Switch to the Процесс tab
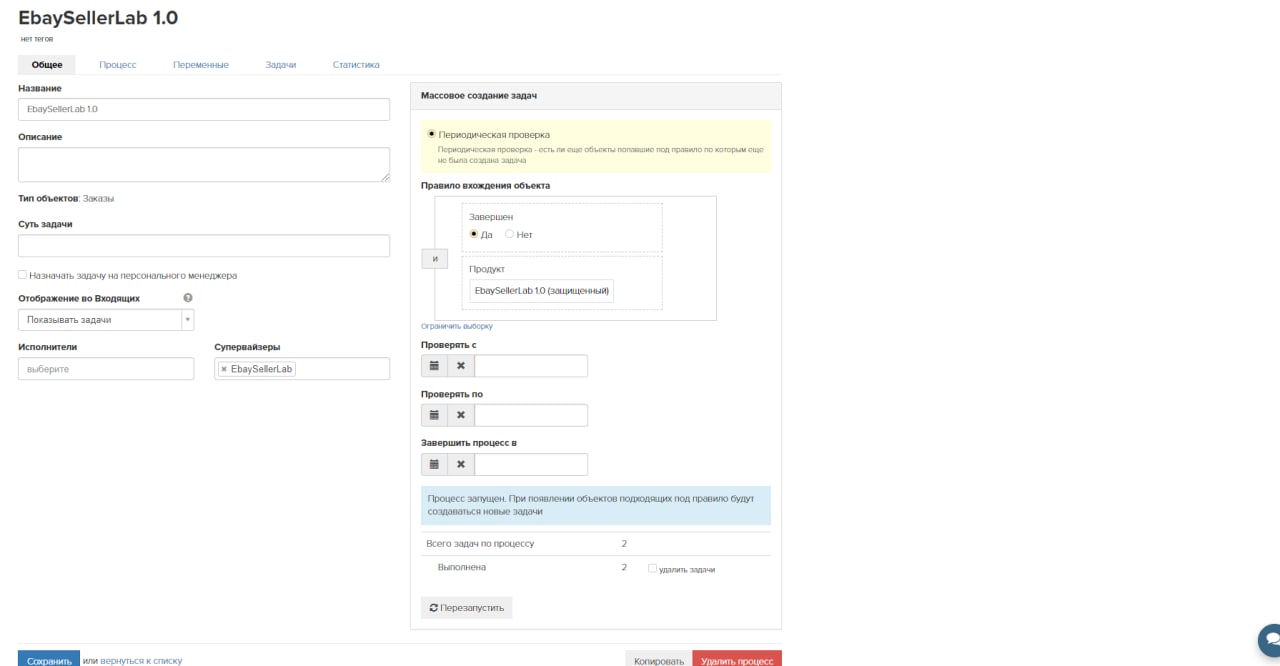 (118, 64)
